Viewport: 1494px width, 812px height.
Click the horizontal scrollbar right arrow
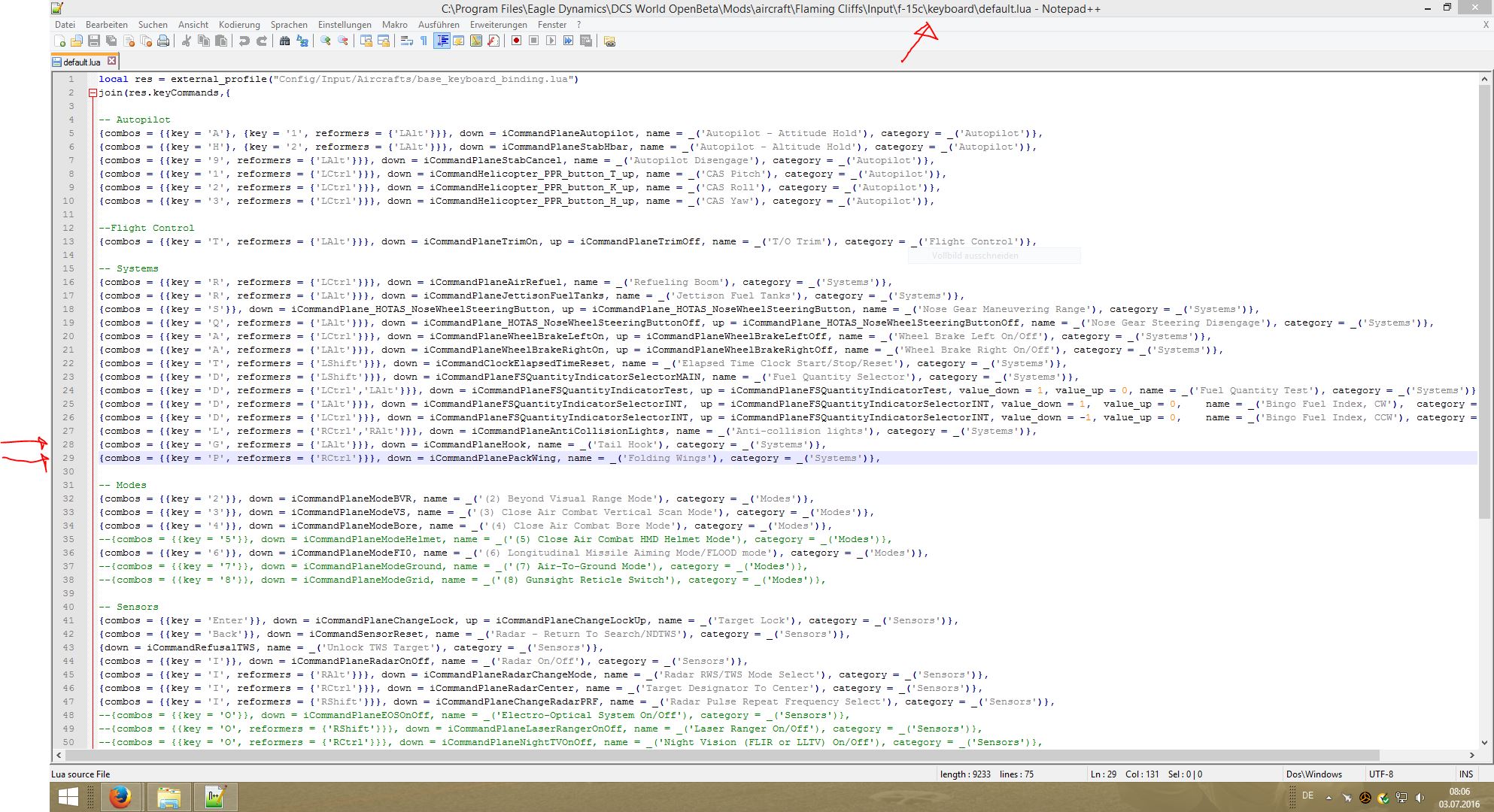[x=1472, y=755]
